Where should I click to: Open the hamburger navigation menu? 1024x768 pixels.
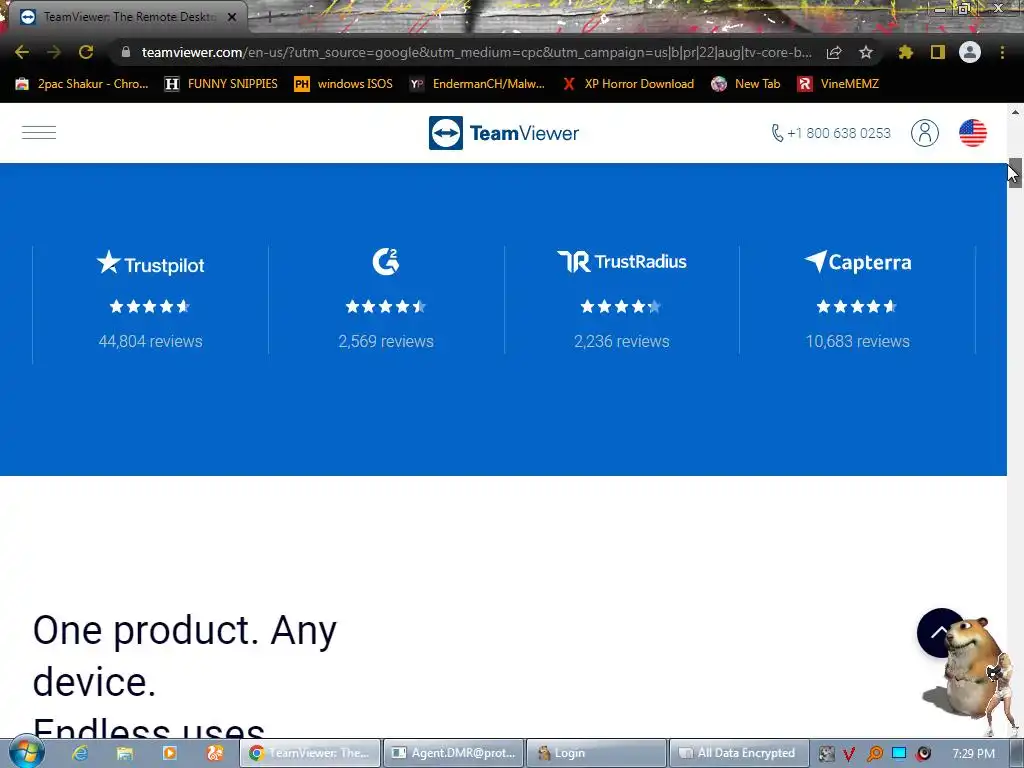[39, 133]
